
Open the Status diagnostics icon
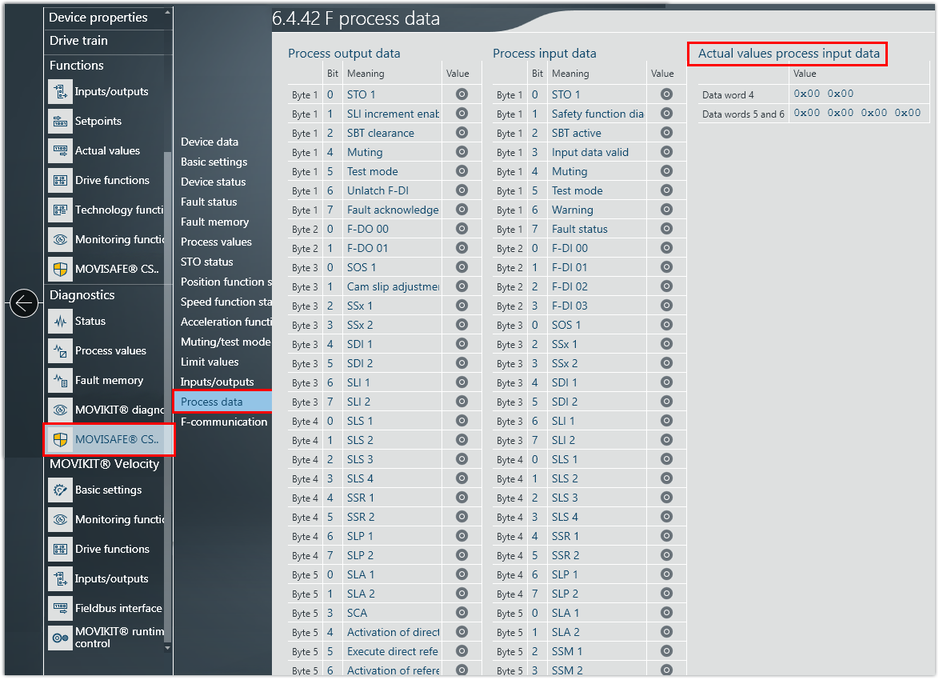click(x=60, y=321)
